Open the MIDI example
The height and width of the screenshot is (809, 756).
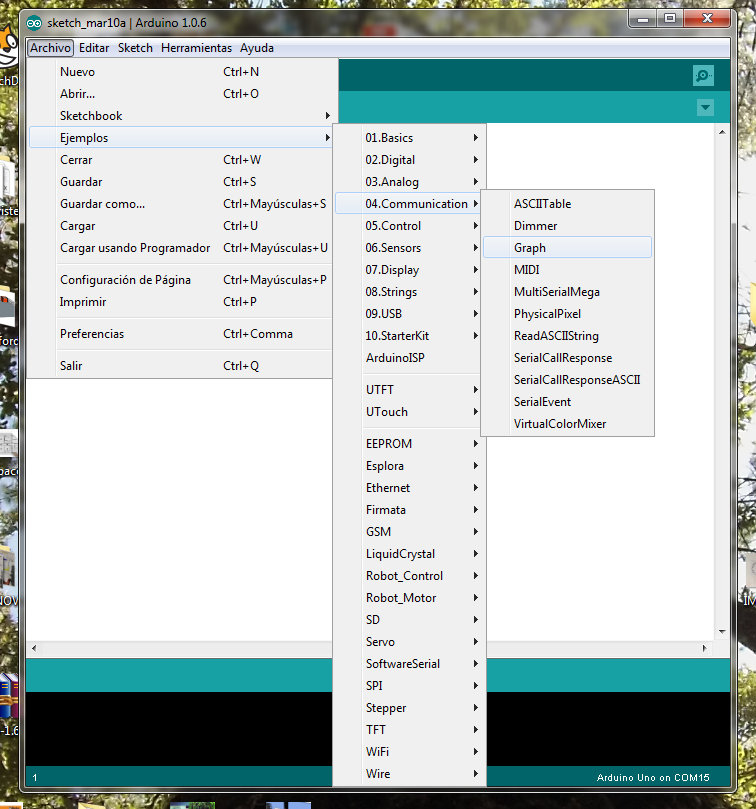pyautogui.click(x=568, y=270)
